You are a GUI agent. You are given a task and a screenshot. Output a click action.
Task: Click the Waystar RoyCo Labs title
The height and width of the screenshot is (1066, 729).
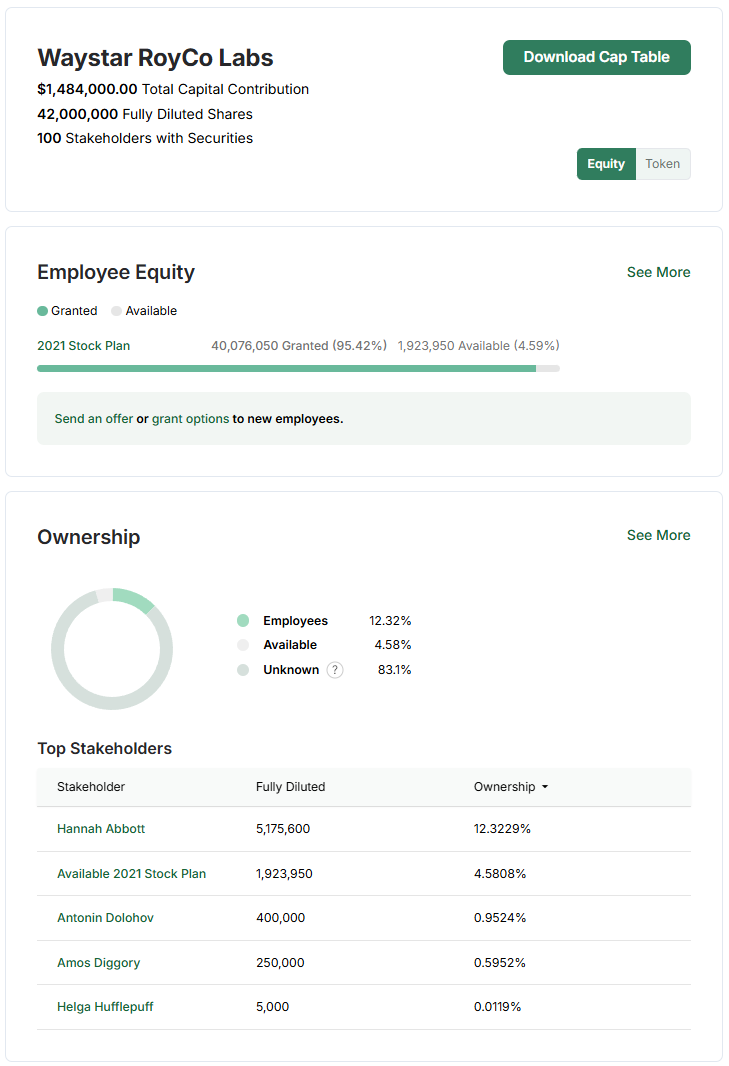155,58
